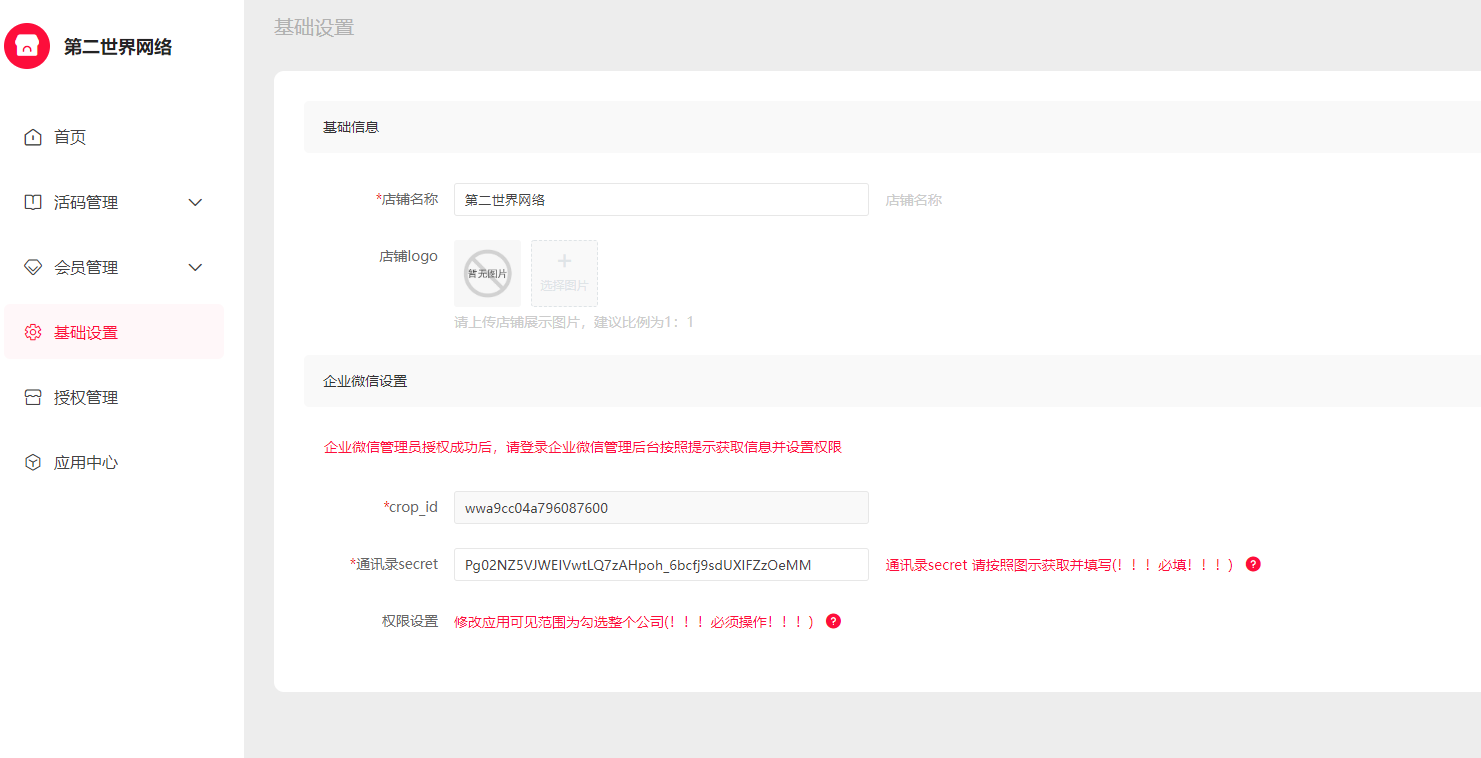Click the 暂无图片 logo placeholder thumbnail
Viewport: 1481px width, 758px height.
tap(487, 273)
